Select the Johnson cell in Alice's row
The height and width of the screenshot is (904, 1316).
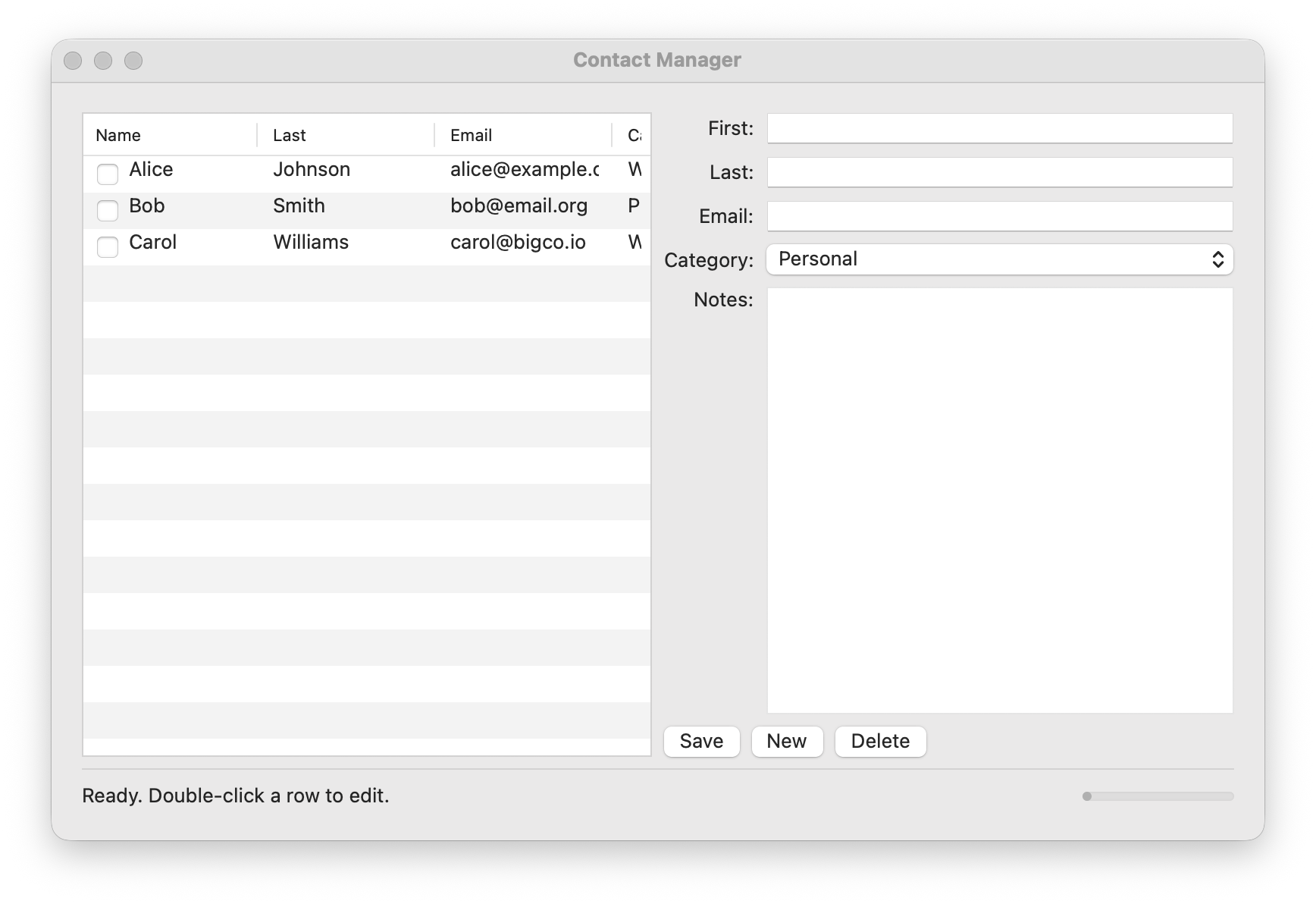[312, 170]
